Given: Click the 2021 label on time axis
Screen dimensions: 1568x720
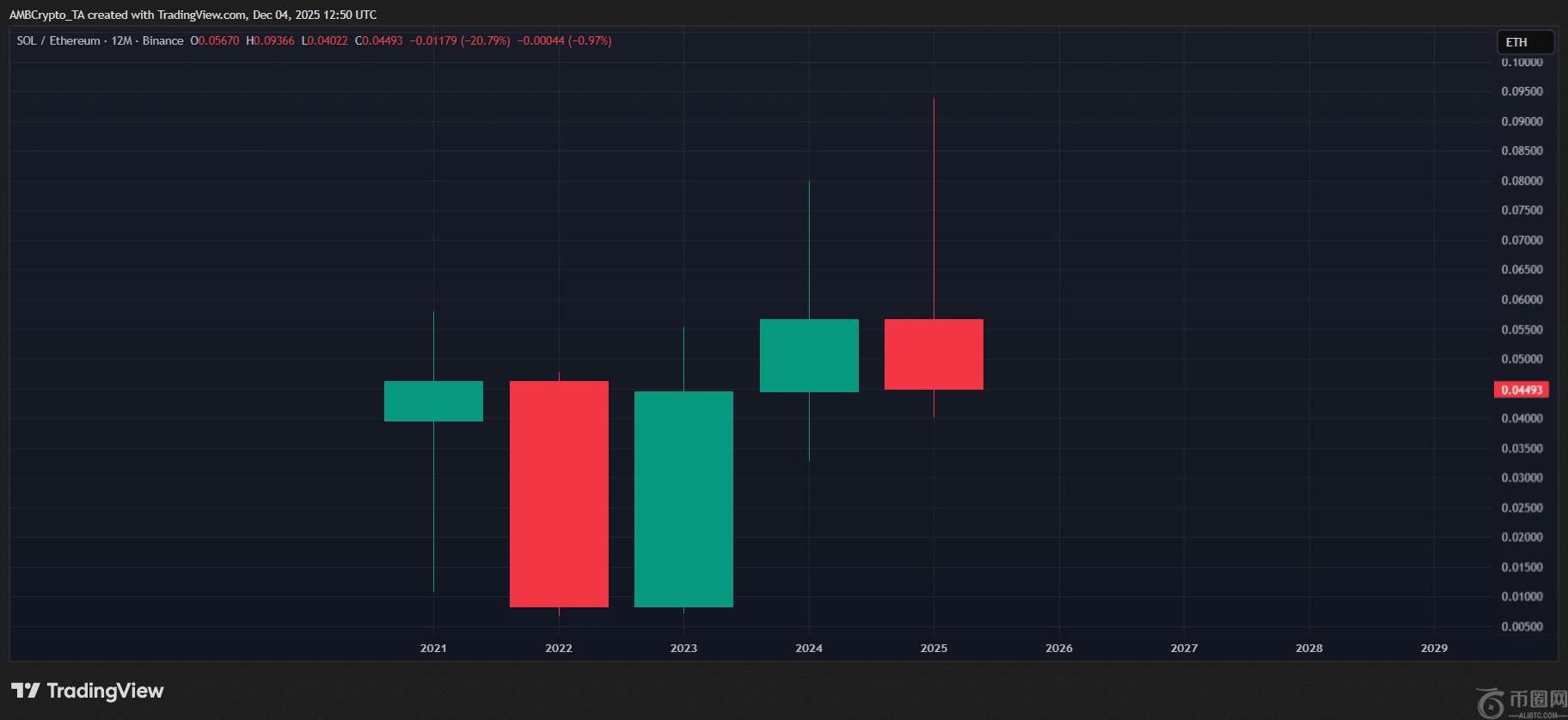Looking at the screenshot, I should (433, 648).
